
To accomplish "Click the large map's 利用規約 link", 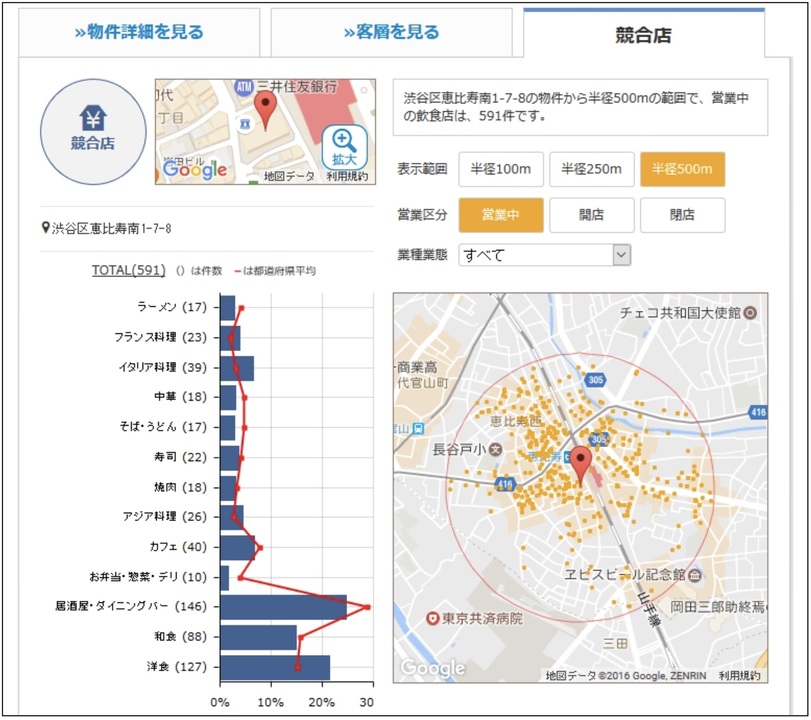I will click(x=739, y=676).
